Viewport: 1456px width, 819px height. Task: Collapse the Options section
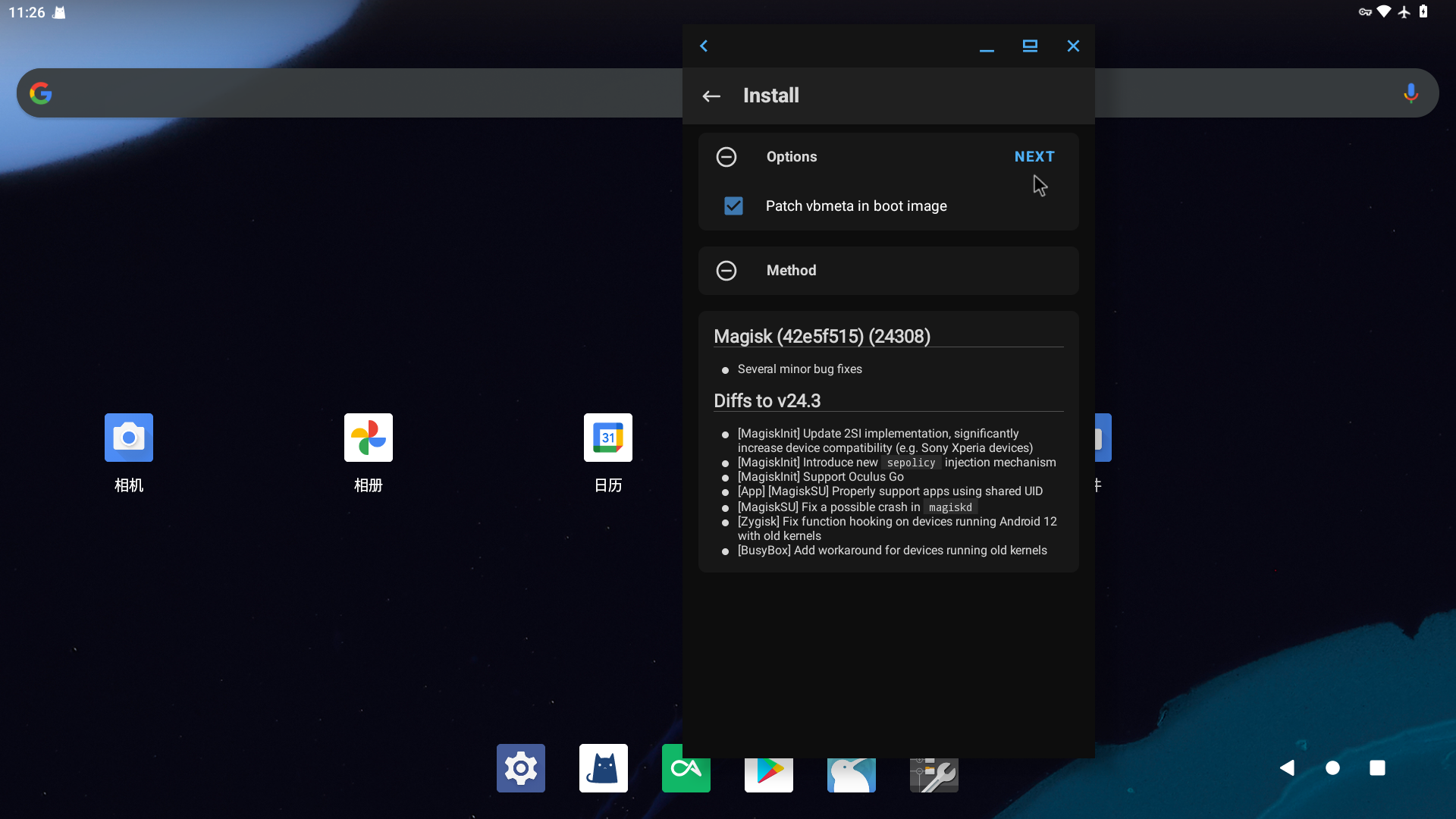[x=726, y=157]
